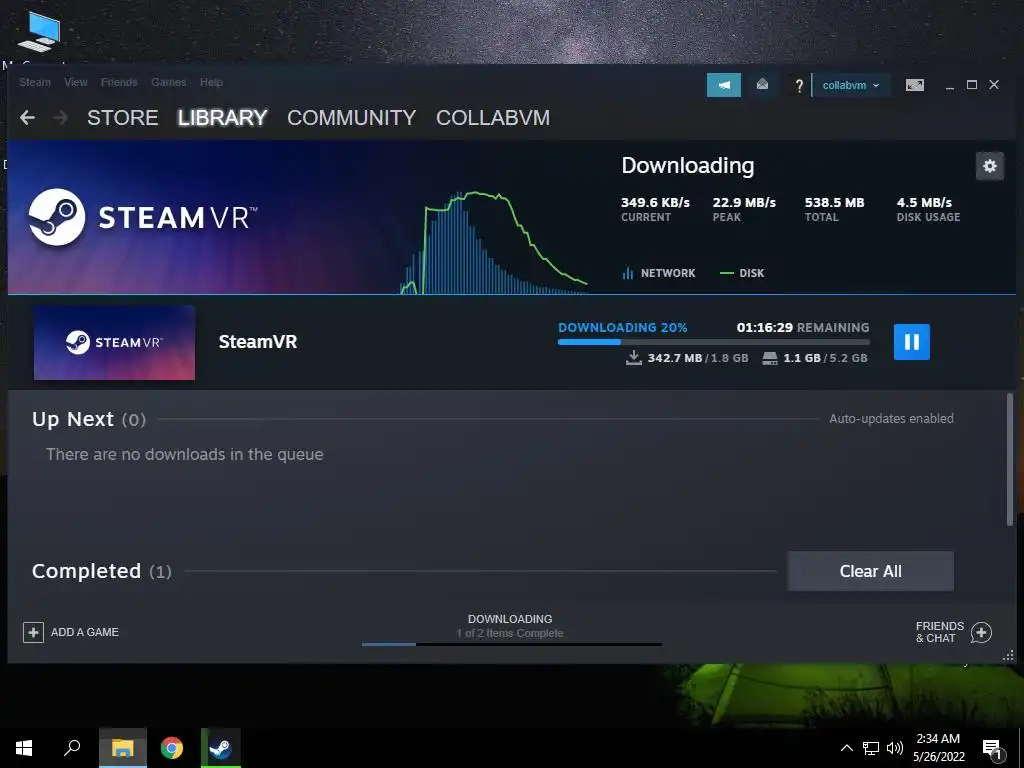Click "22.9 MB/s" peak value
This screenshot has width=1024, height=768.
pos(744,202)
